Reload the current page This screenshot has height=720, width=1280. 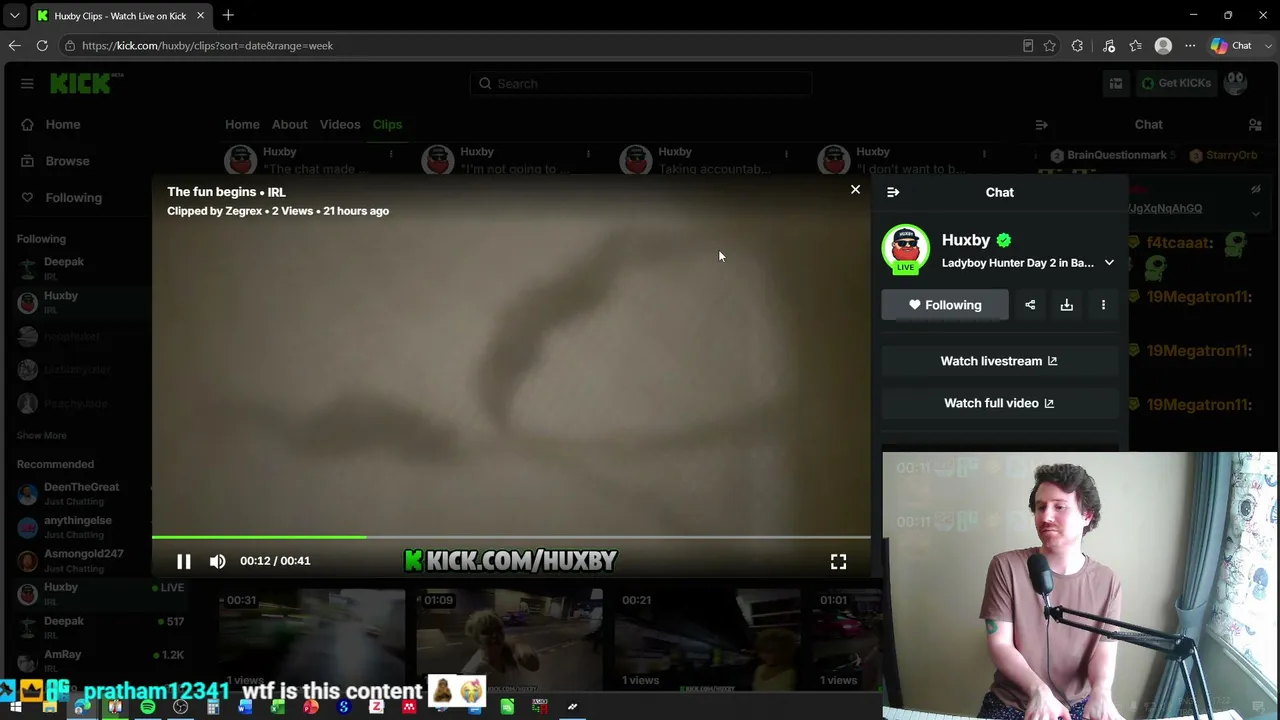coord(42,46)
